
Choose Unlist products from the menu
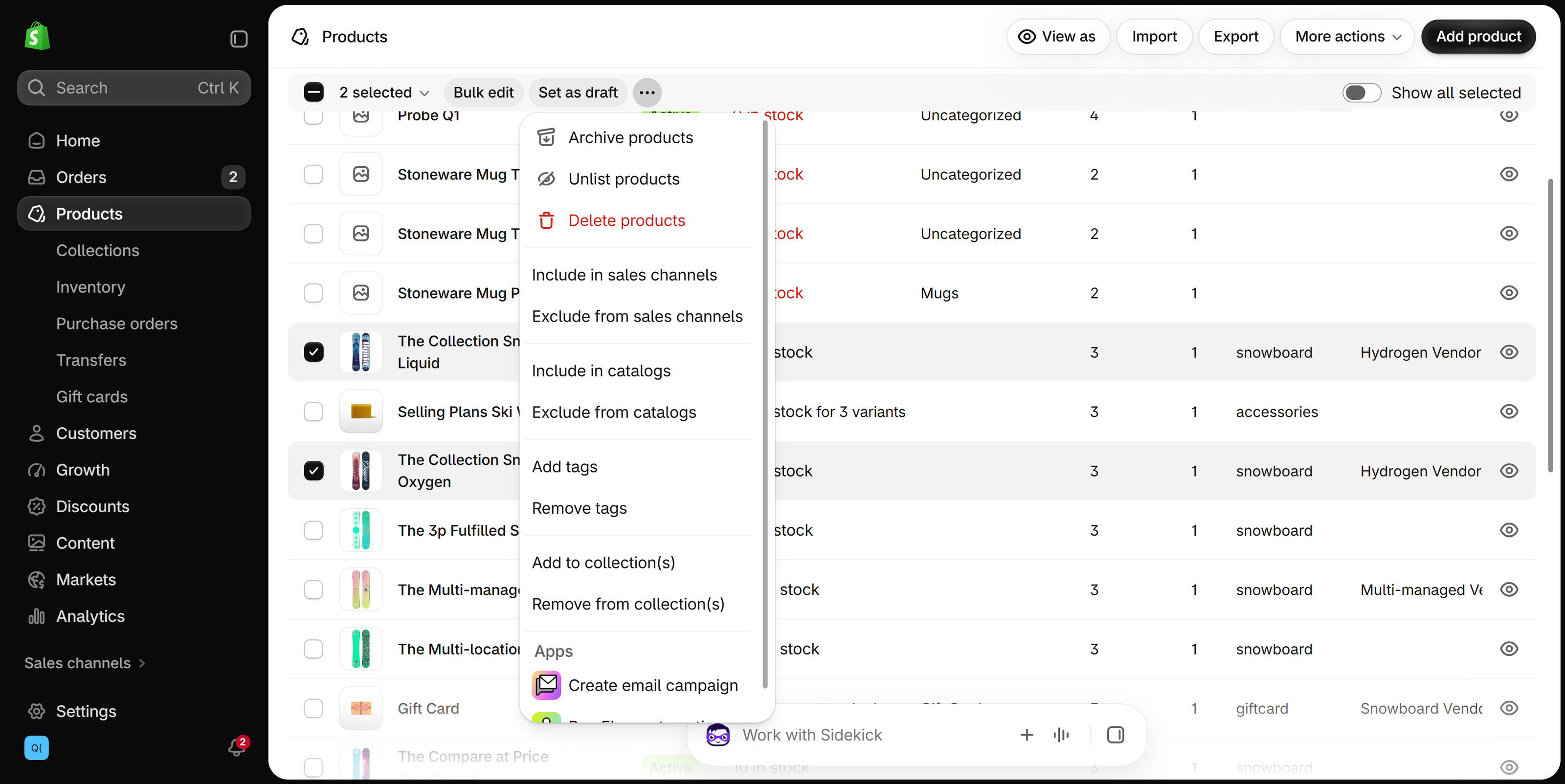point(638,178)
